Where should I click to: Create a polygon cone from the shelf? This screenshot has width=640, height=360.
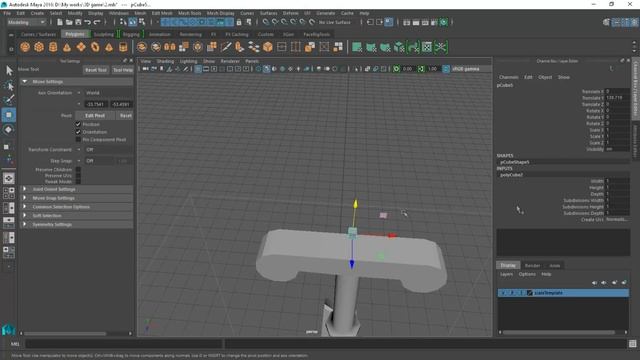click(67, 47)
